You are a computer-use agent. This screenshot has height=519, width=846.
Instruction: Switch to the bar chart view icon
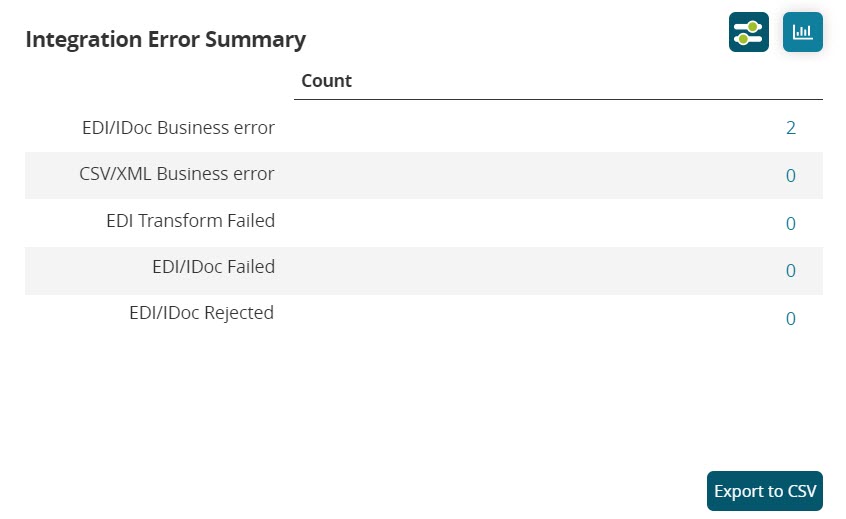[802, 32]
